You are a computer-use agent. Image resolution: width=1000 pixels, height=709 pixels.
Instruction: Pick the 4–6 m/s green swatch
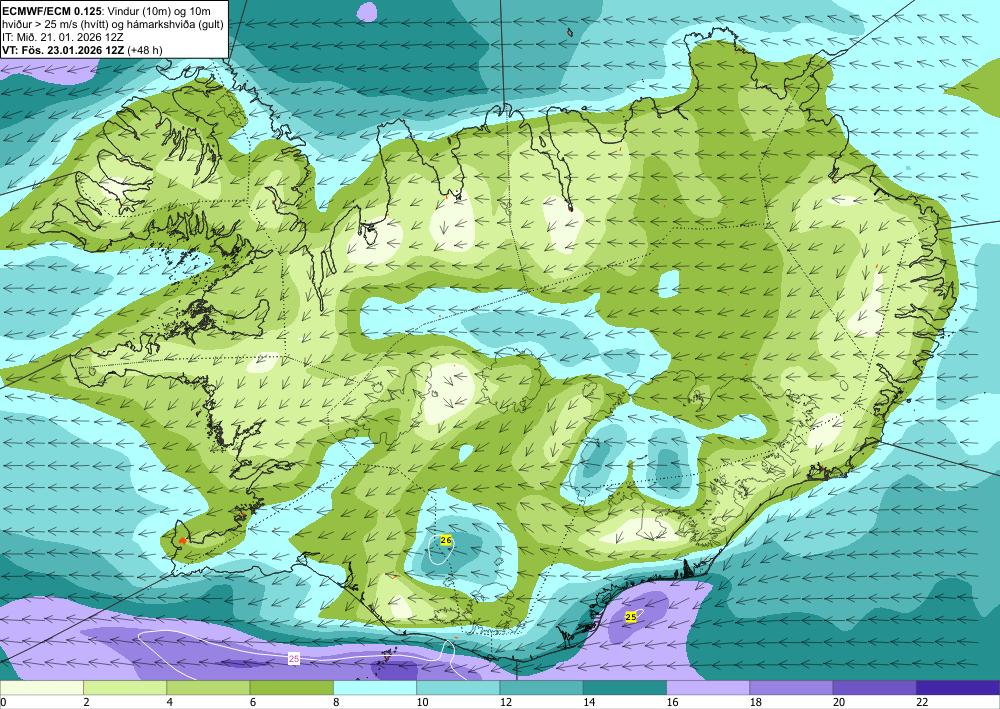208,688
